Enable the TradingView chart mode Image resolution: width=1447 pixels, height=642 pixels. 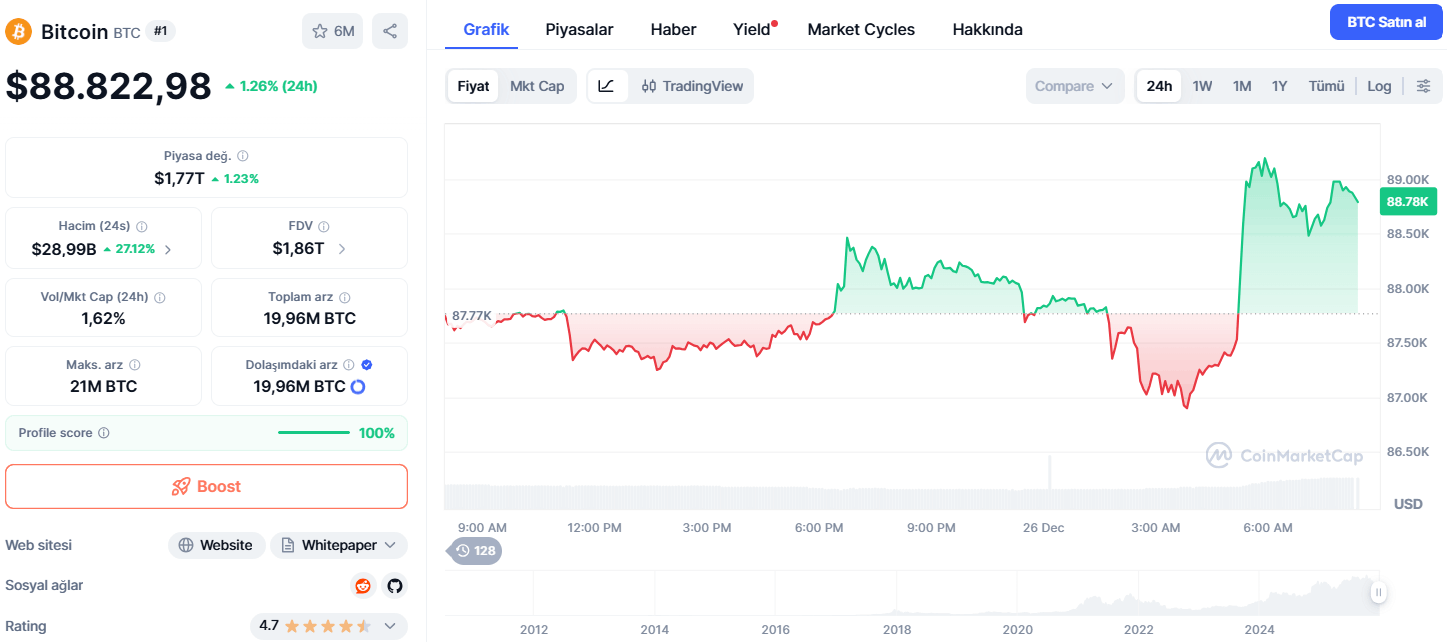691,86
